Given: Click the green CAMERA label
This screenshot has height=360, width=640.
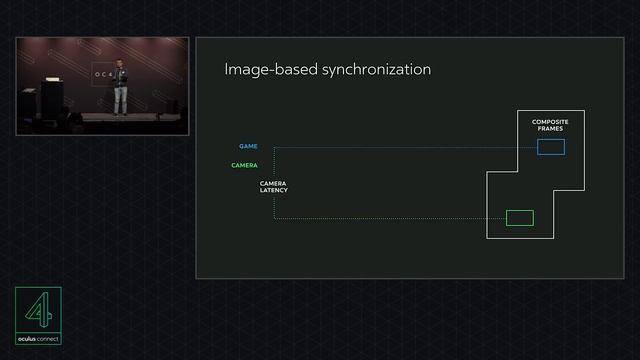Looking at the screenshot, I should pyautogui.click(x=244, y=165).
